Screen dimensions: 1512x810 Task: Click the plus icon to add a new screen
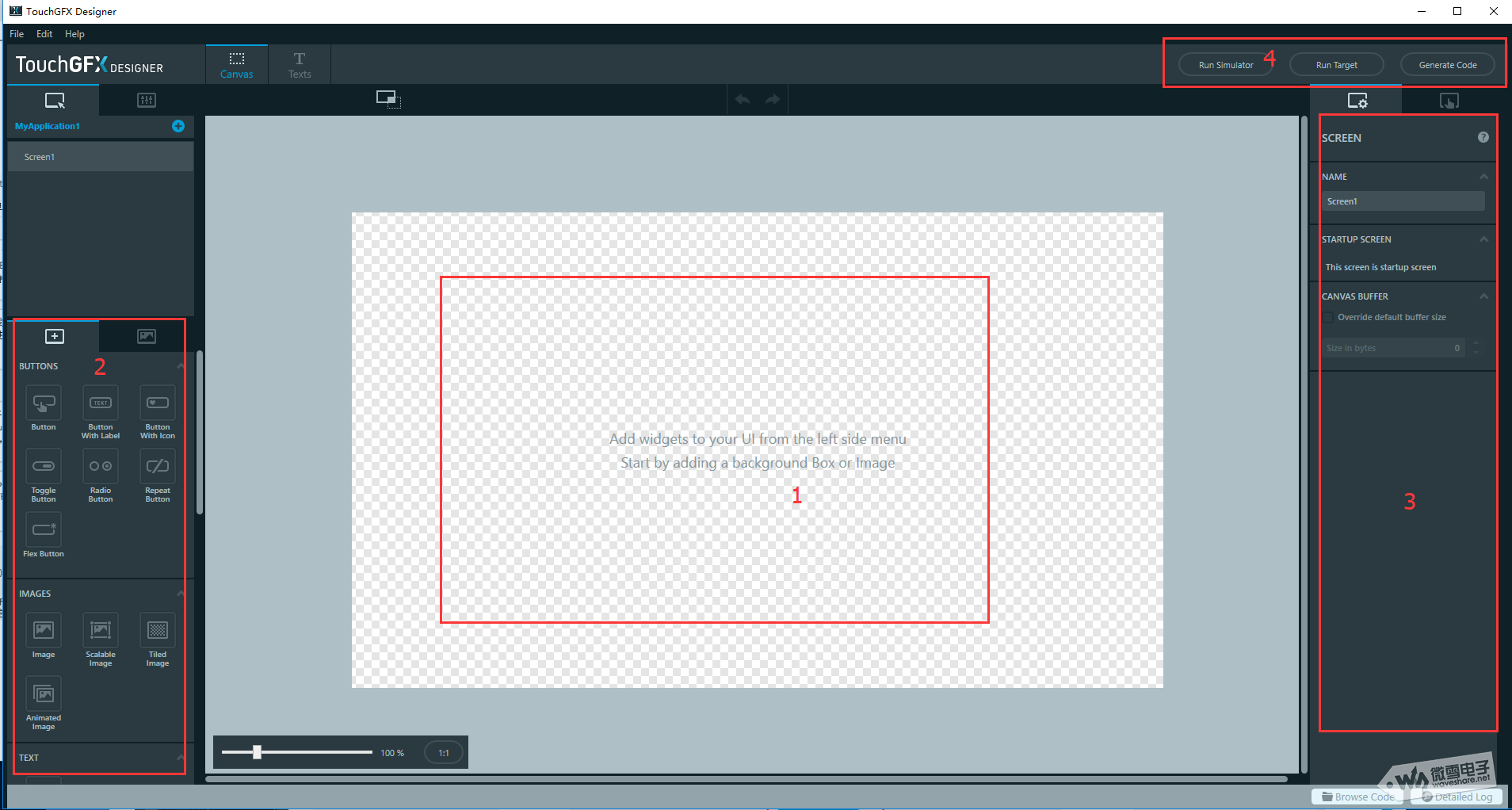(178, 126)
